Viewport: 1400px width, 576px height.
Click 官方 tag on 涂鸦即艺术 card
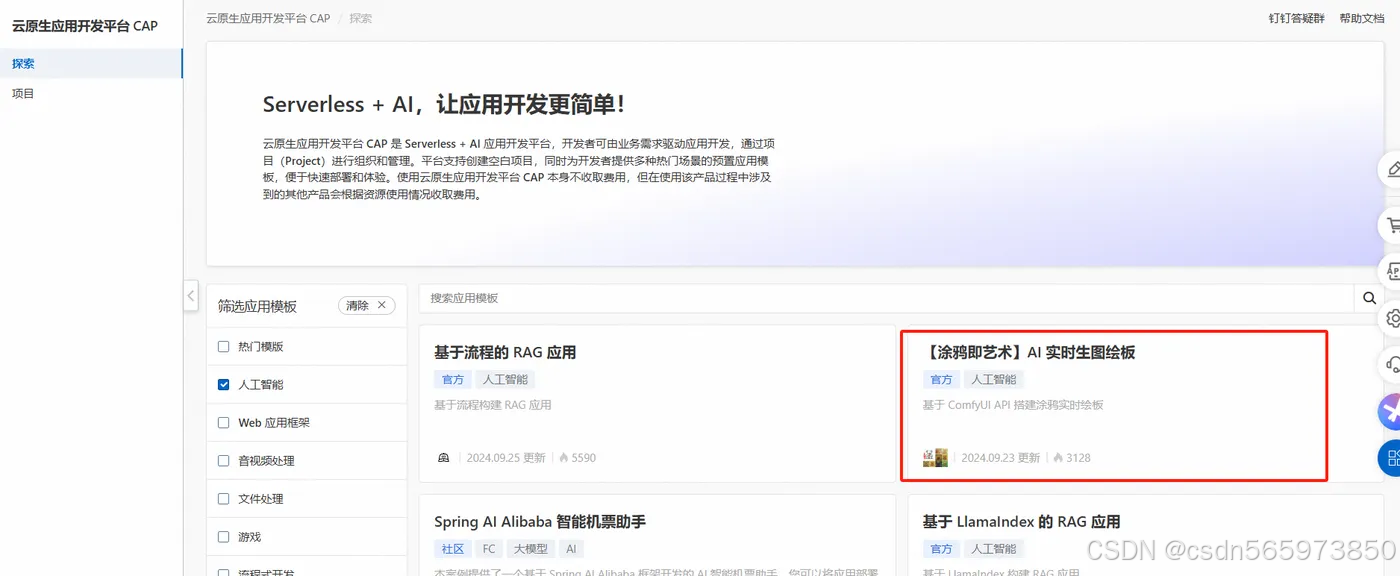[941, 379]
